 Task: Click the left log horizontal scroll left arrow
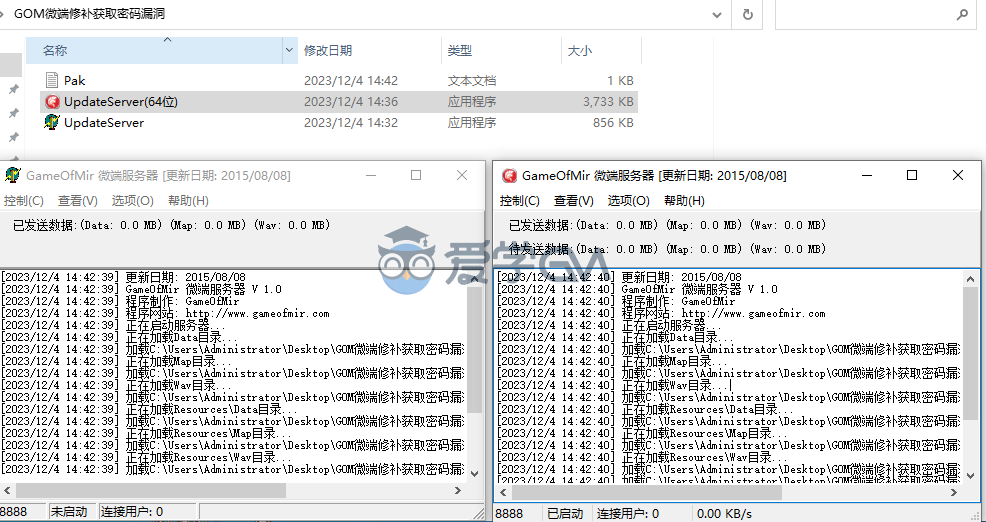pos(7,491)
